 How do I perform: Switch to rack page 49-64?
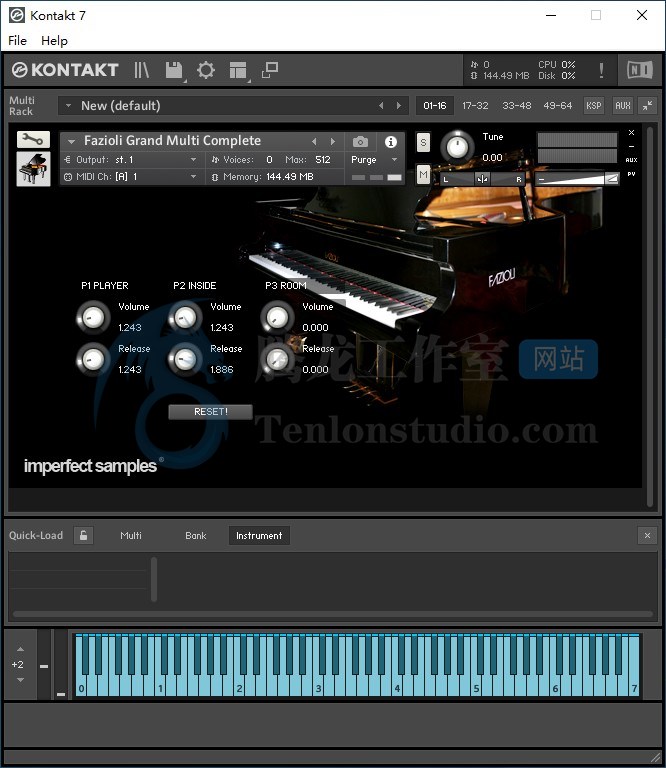pos(557,105)
